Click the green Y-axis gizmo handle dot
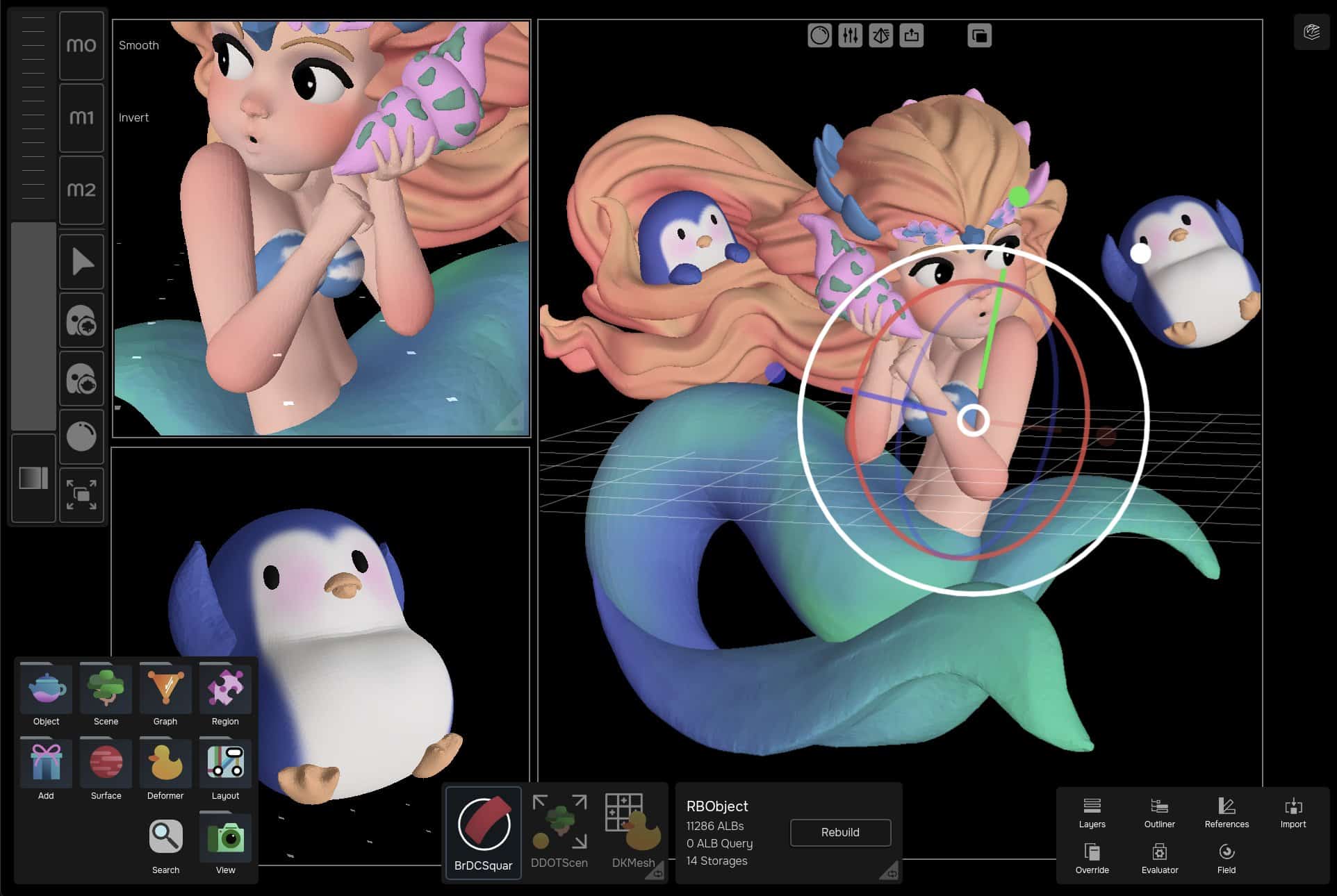 [x=1019, y=197]
